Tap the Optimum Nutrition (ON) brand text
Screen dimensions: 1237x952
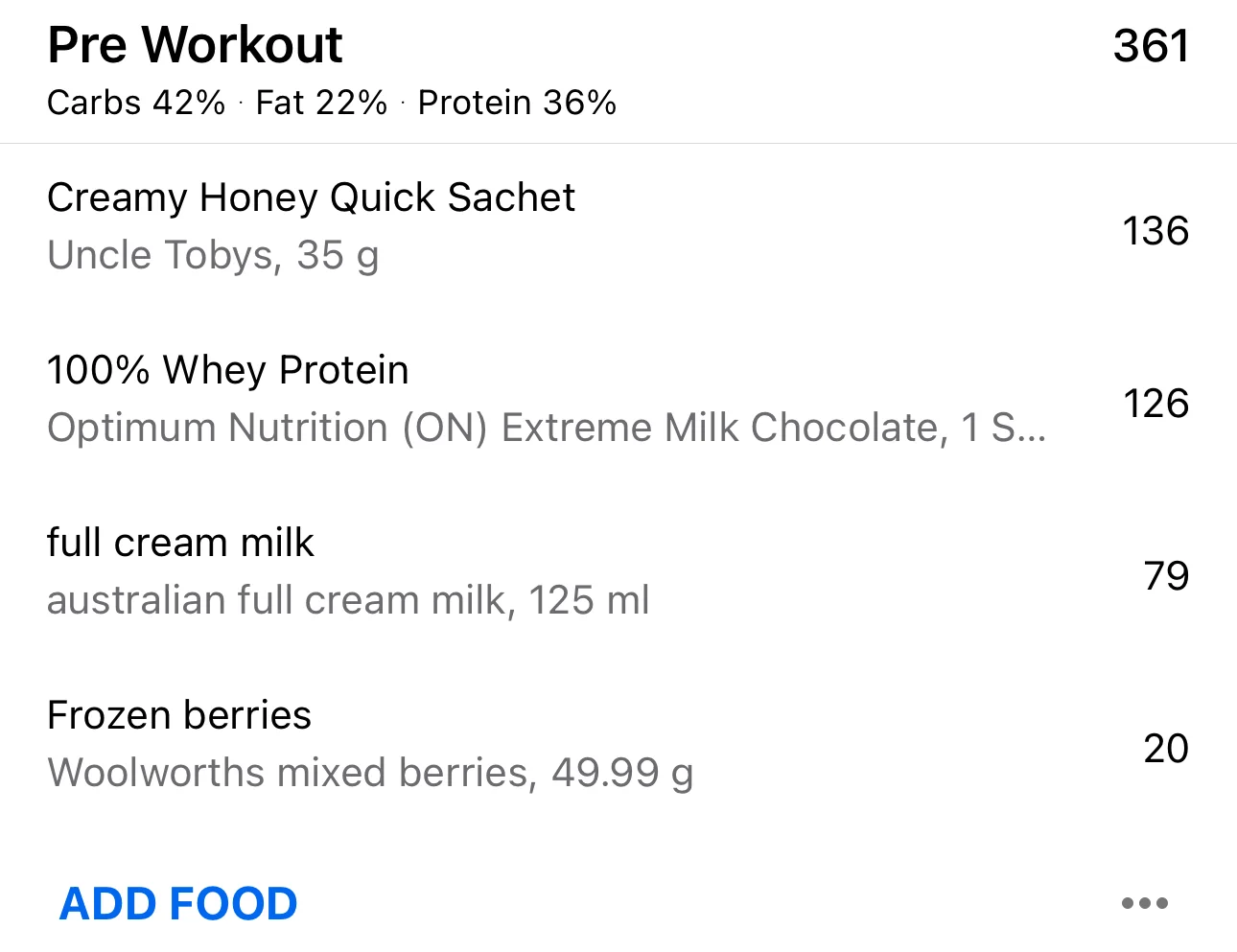tap(268, 428)
